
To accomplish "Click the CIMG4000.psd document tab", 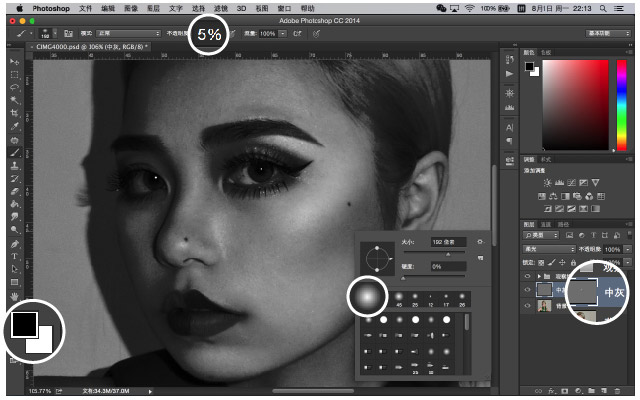I will pos(88,46).
